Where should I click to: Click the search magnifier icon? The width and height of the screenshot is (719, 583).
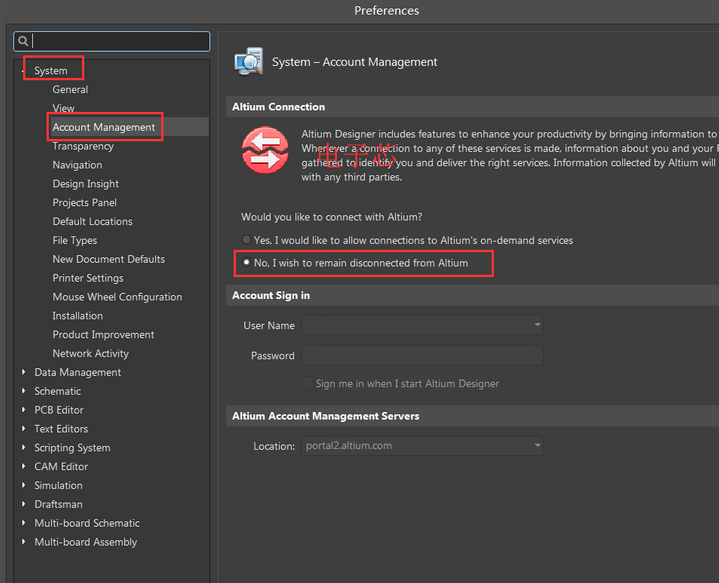(x=23, y=42)
